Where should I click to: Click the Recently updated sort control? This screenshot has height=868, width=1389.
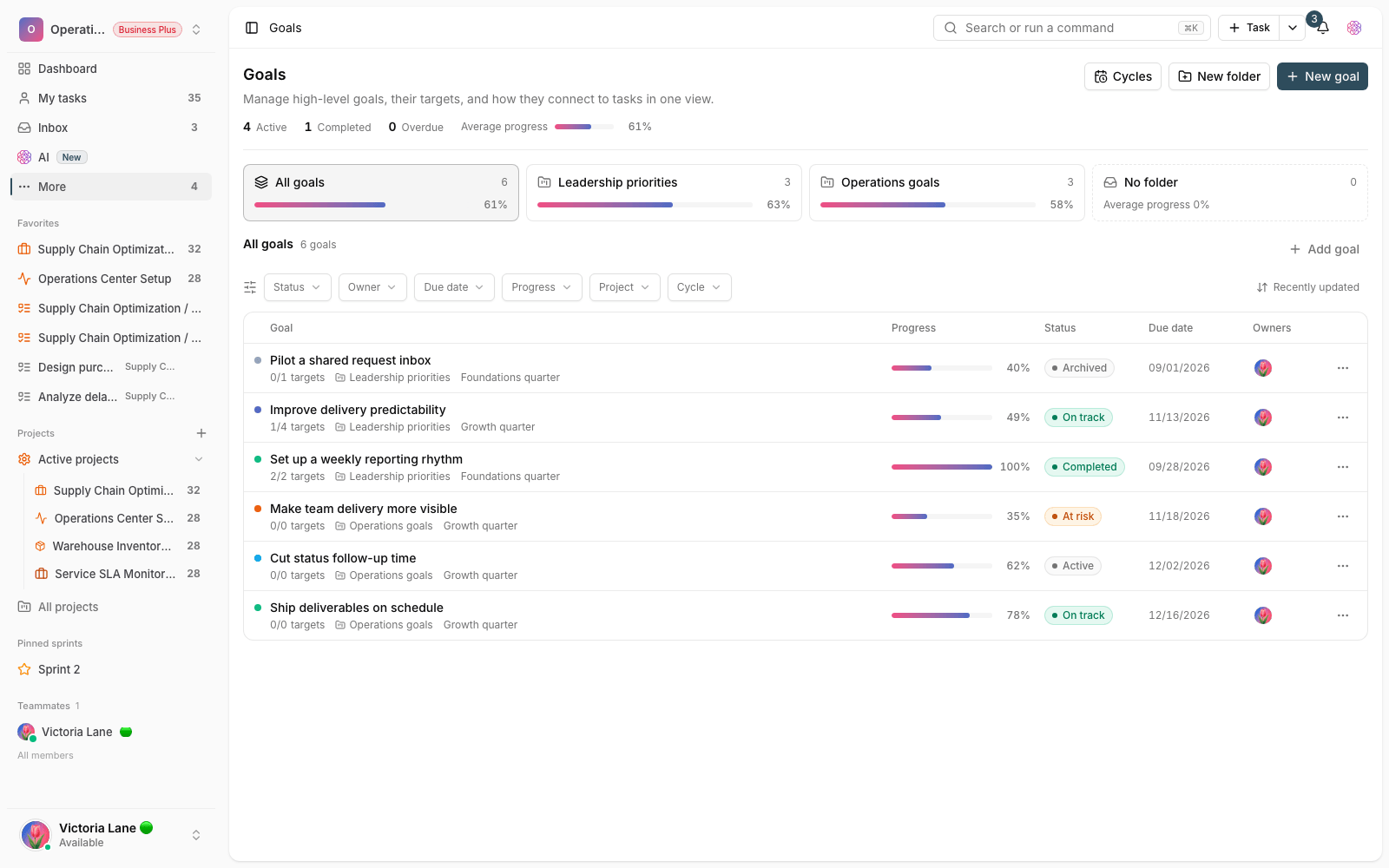click(1308, 287)
